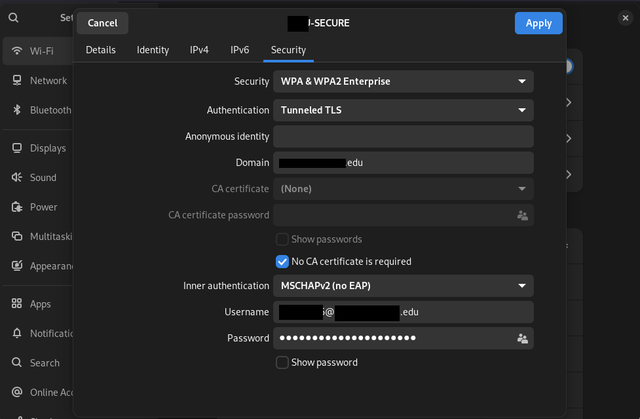Click the Username input field
640x419 pixels.
tap(403, 312)
